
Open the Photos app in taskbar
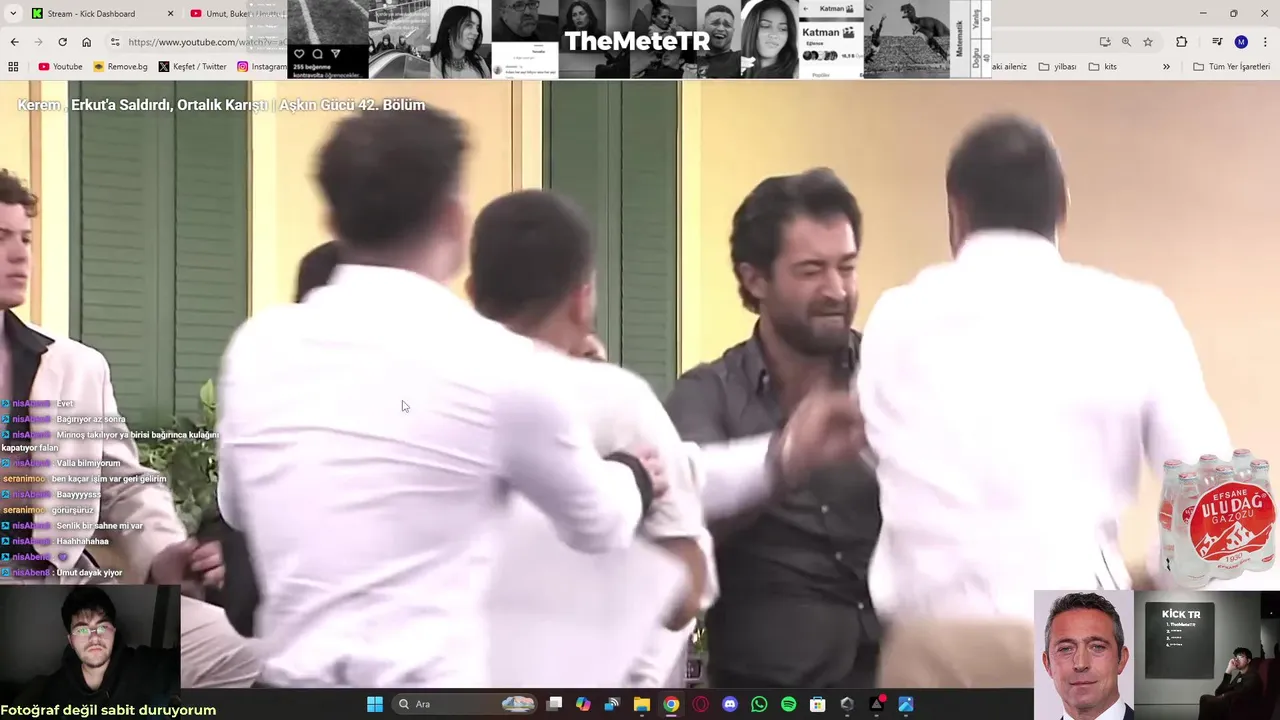click(x=906, y=704)
